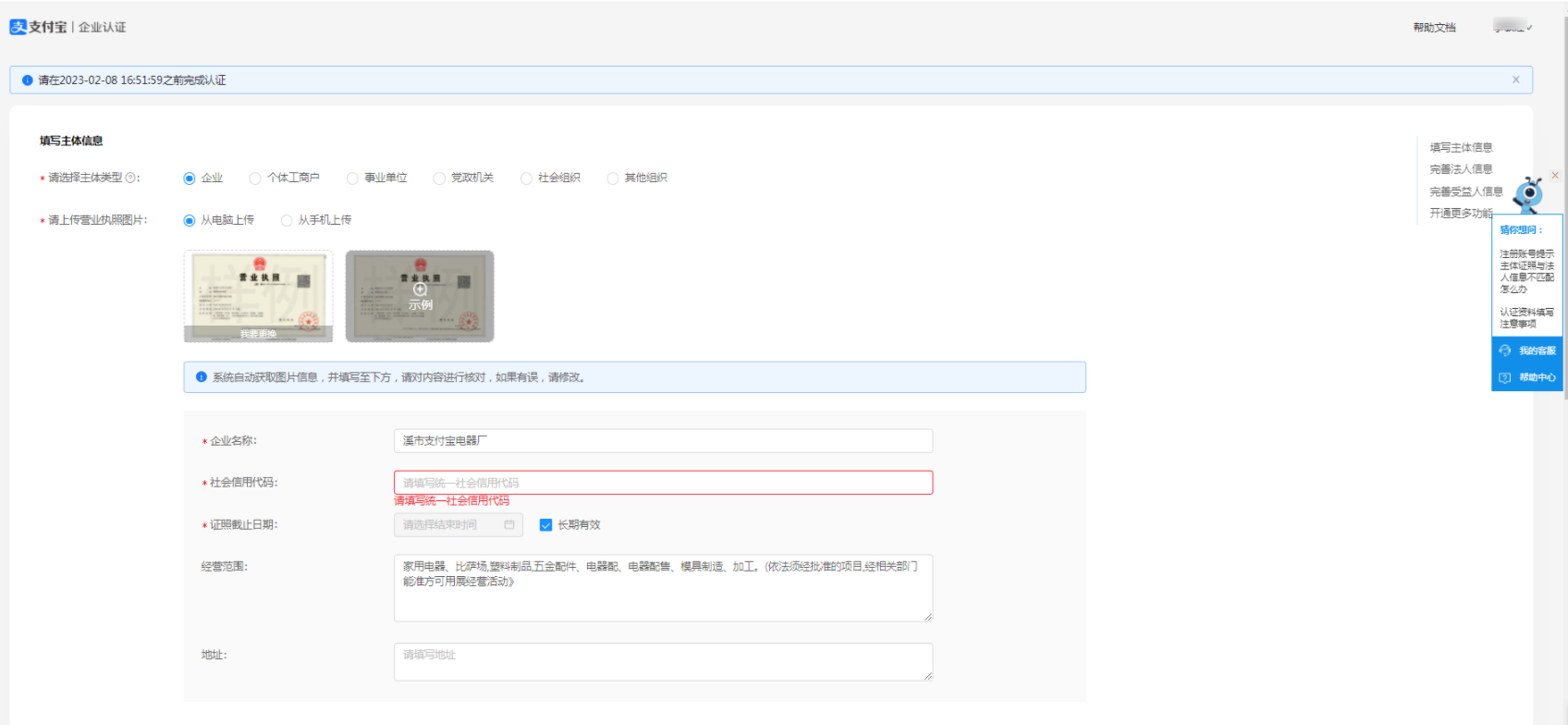Close the mascot assistant widget
The image size is (1568, 725).
[1555, 175]
